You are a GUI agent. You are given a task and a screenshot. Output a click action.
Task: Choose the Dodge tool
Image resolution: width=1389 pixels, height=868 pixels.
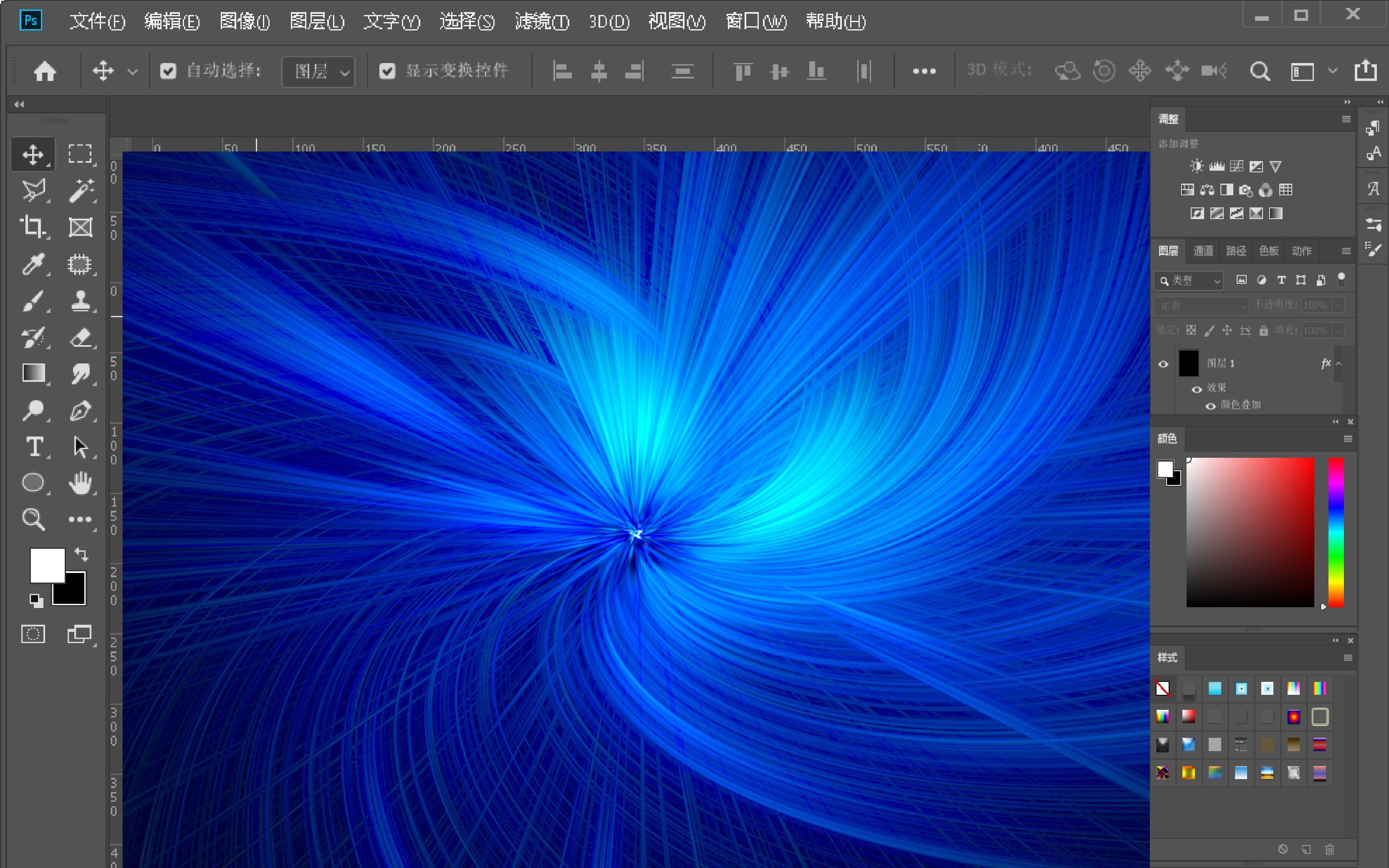click(33, 410)
